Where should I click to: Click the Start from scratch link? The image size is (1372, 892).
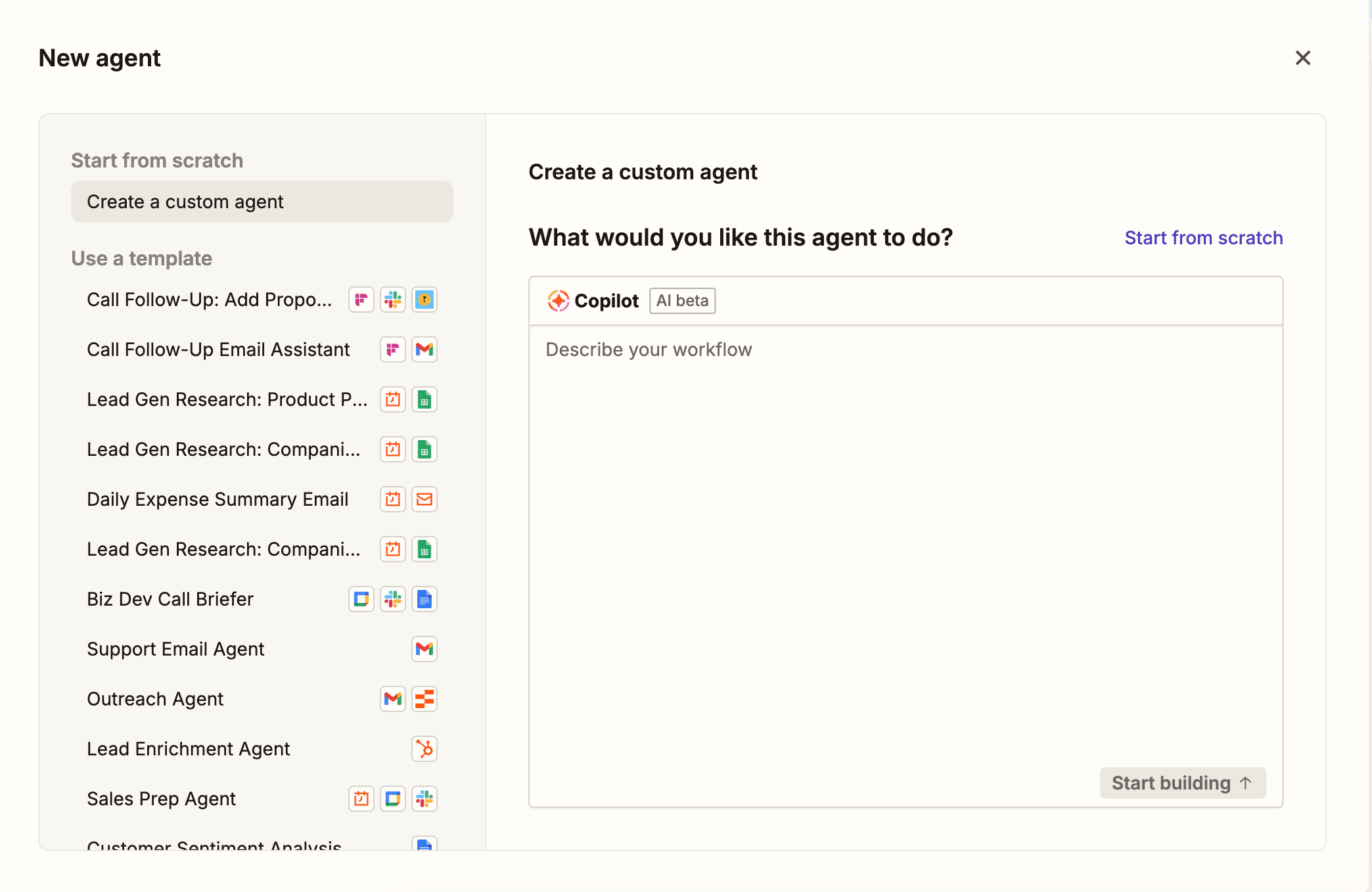(1203, 238)
